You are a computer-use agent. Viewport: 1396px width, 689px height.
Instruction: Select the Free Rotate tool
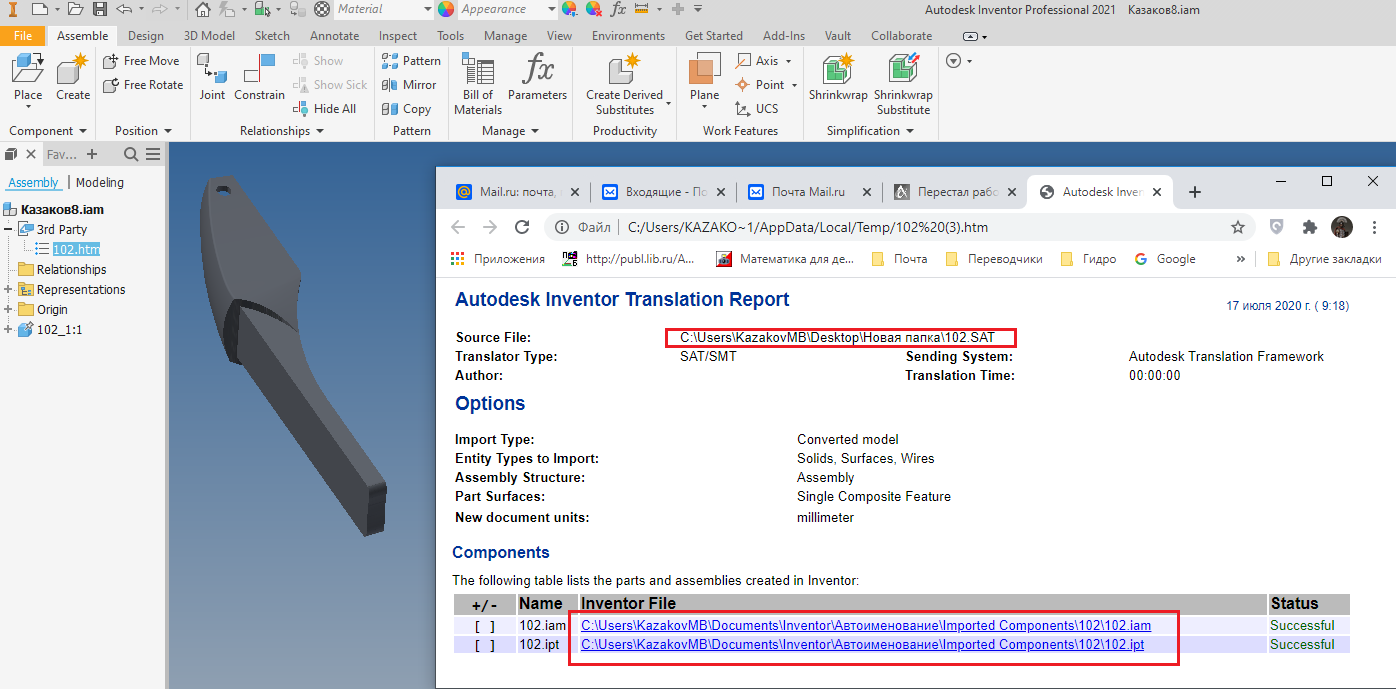pos(143,85)
